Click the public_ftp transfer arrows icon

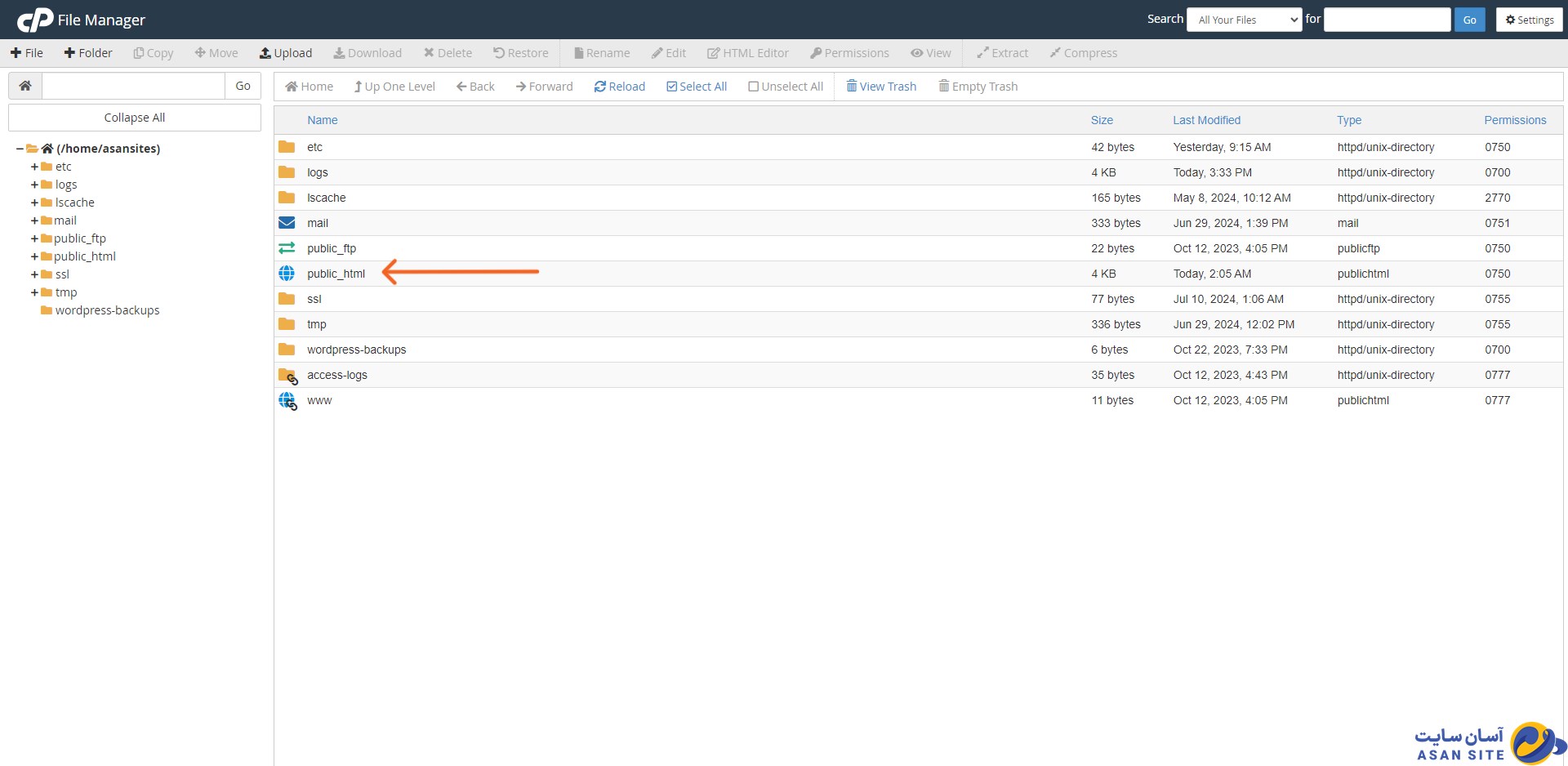coord(287,248)
